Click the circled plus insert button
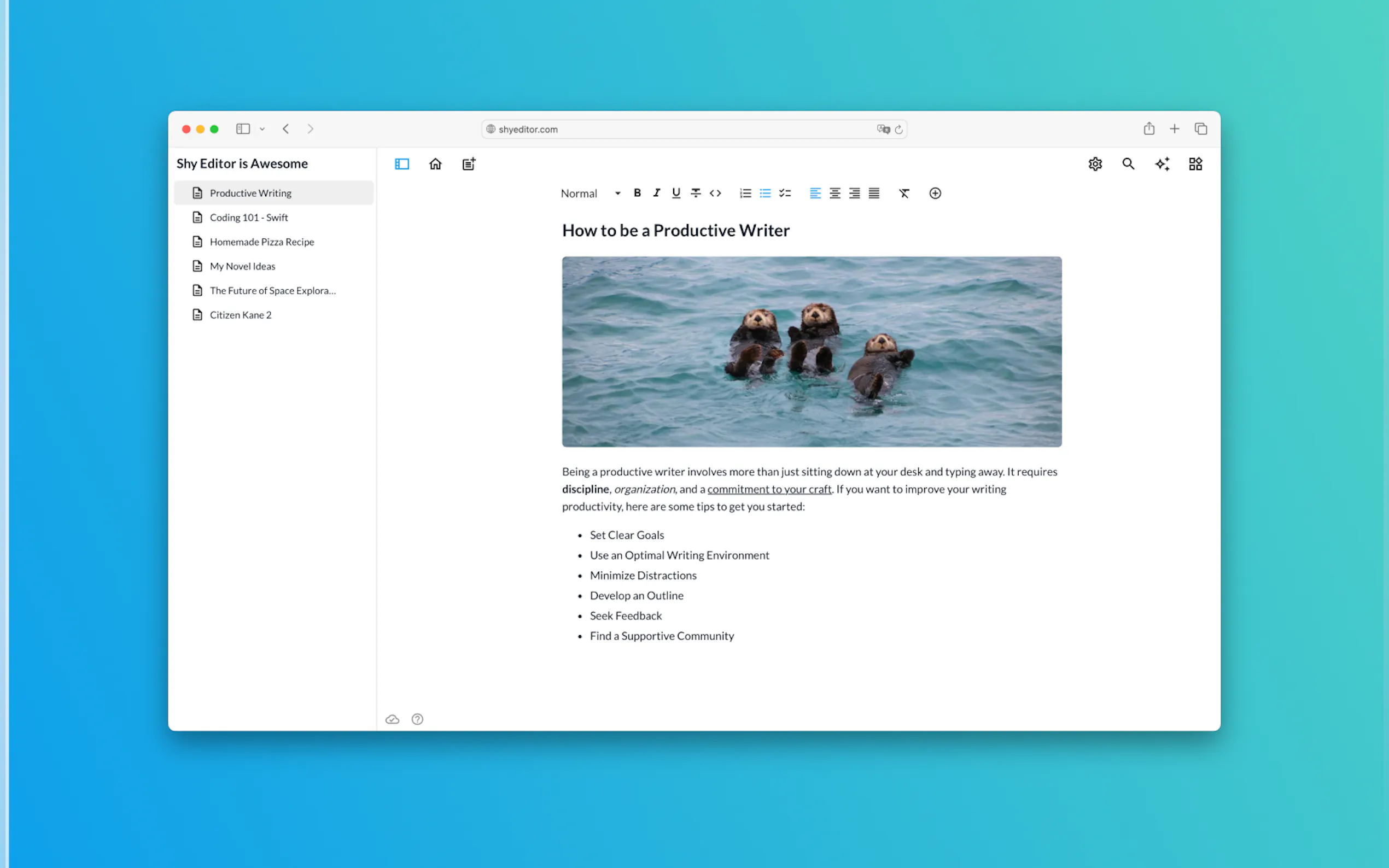1389x868 pixels. point(935,193)
